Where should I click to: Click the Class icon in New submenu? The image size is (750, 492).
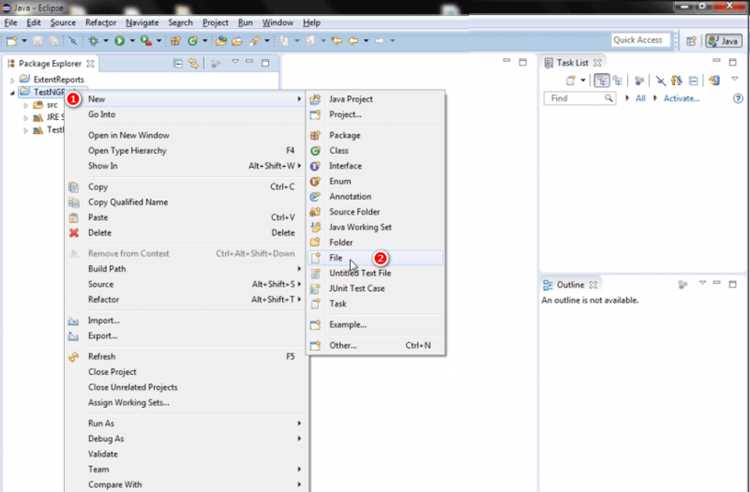[x=315, y=151]
